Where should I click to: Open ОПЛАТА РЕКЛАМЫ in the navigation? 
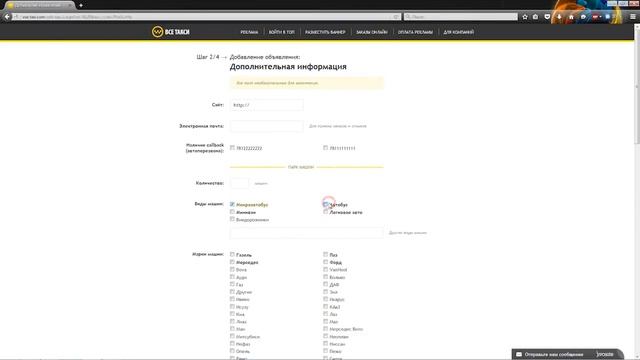tap(415, 32)
